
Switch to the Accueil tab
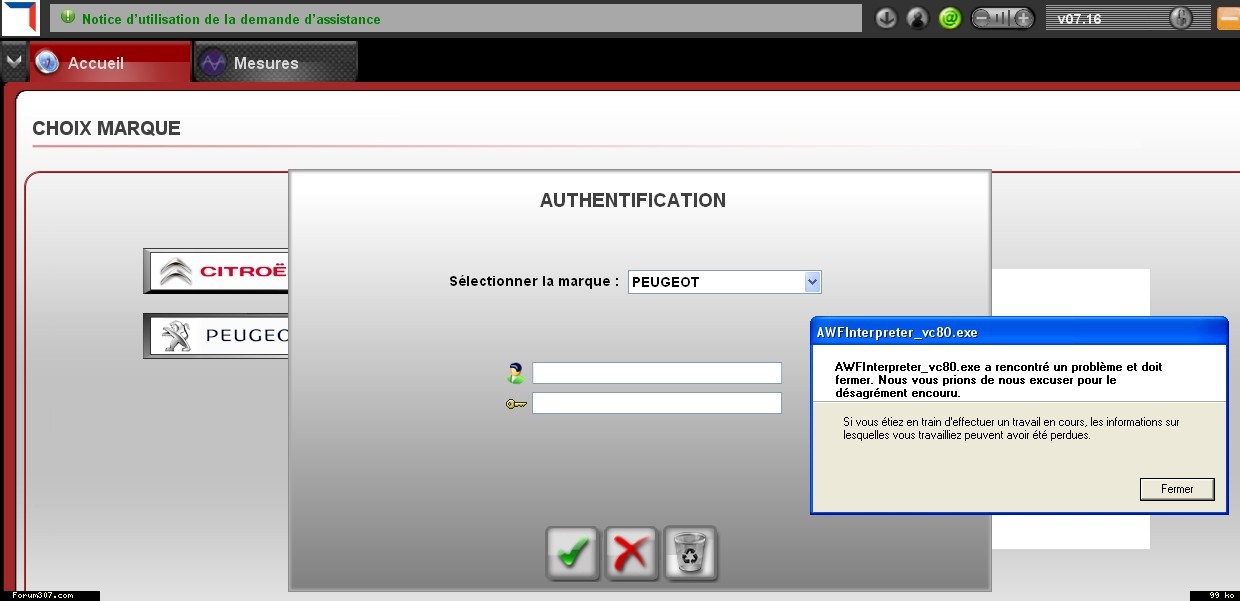[x=110, y=62]
